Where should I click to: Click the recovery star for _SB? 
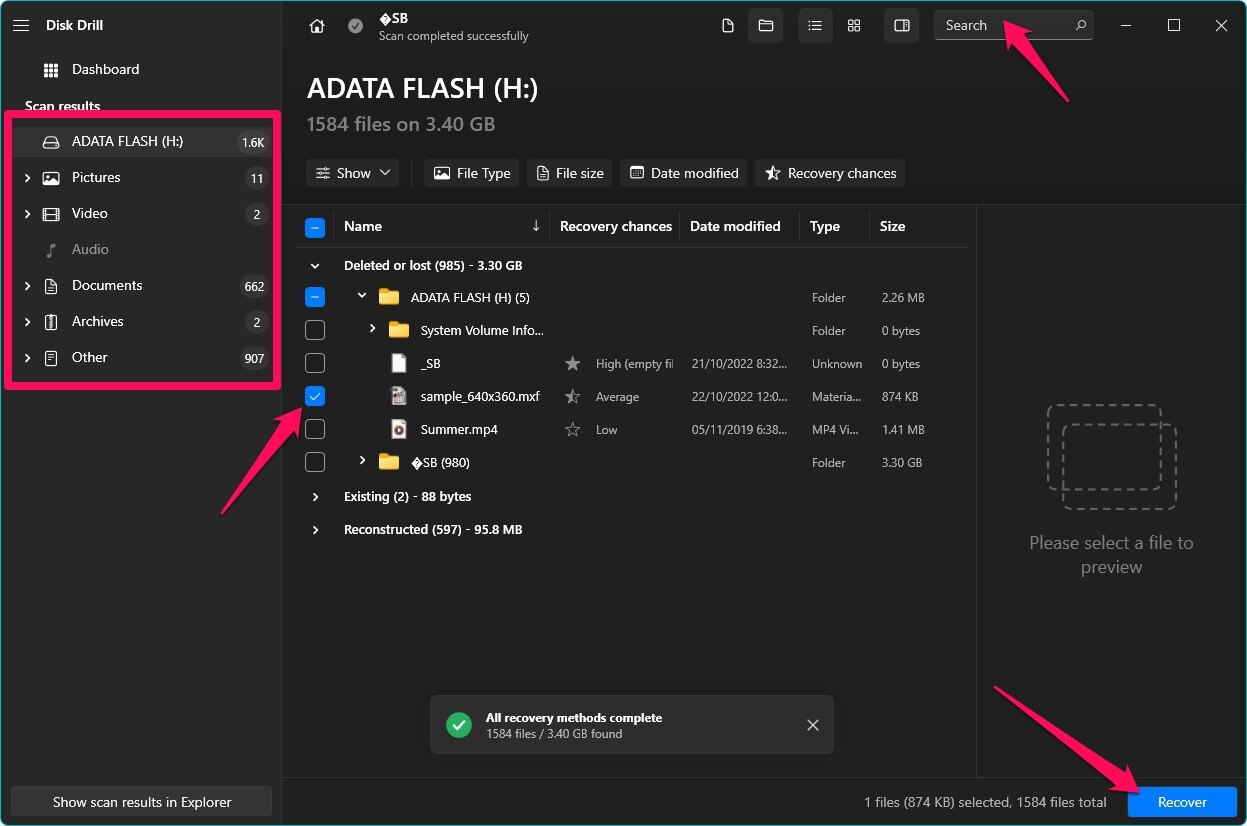(573, 364)
